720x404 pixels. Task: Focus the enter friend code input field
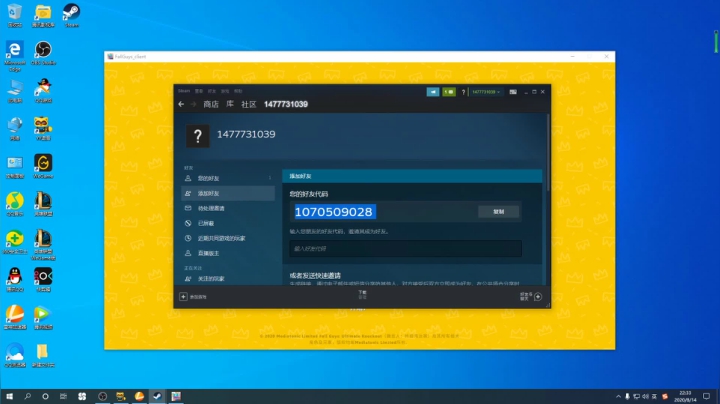405,248
